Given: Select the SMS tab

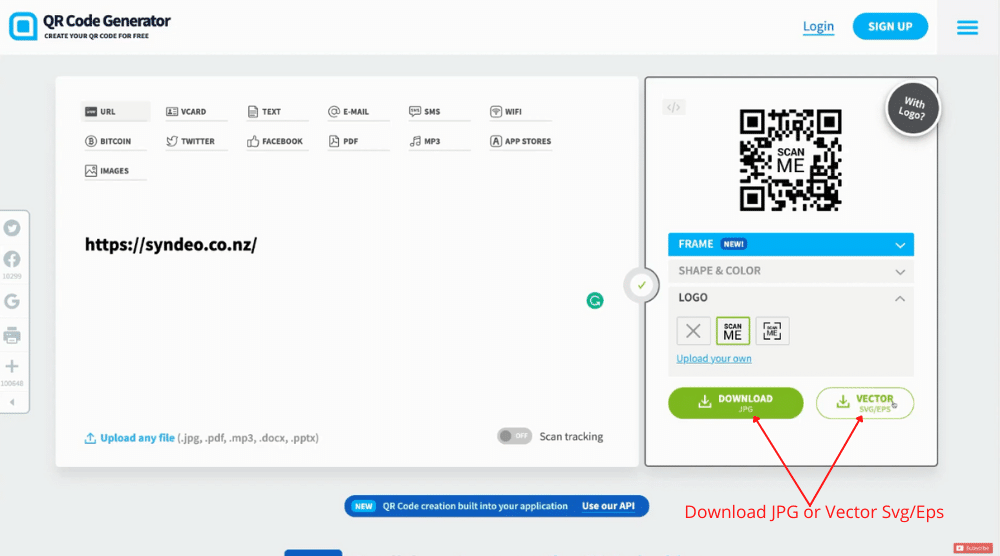Looking at the screenshot, I should [x=438, y=112].
